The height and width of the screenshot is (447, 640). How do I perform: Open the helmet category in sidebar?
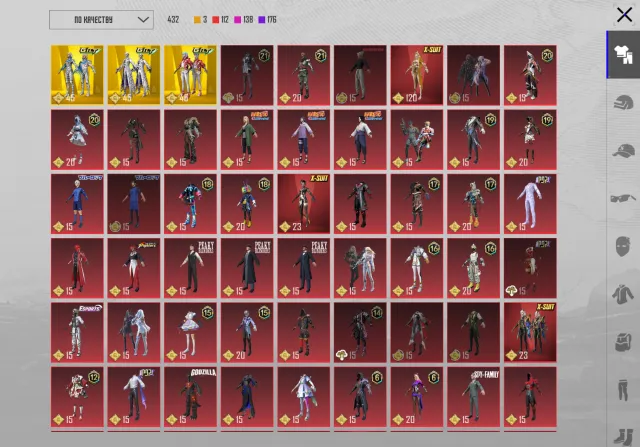pyautogui.click(x=623, y=102)
